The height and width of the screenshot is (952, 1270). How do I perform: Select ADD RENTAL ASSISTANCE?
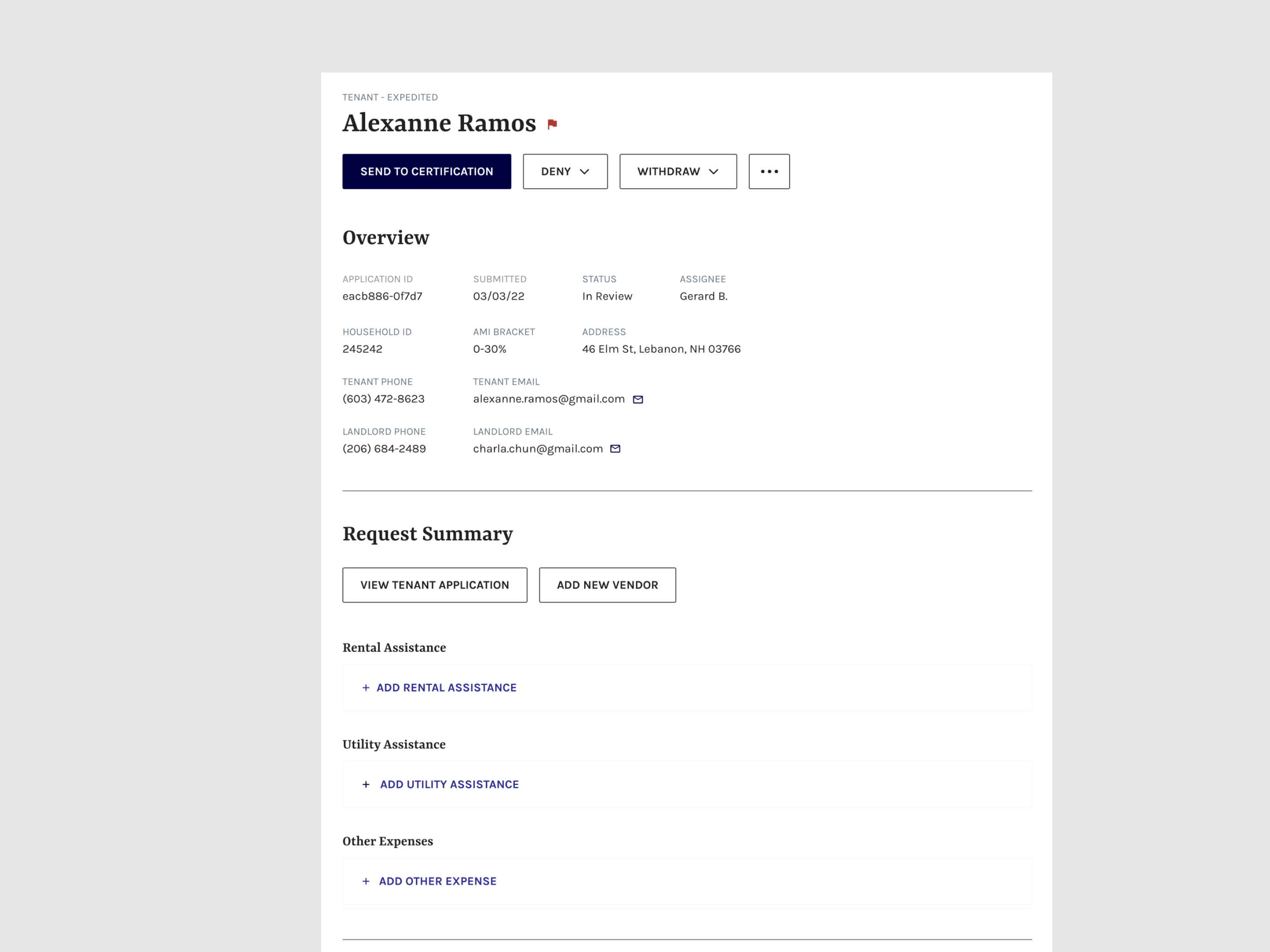[x=447, y=687]
